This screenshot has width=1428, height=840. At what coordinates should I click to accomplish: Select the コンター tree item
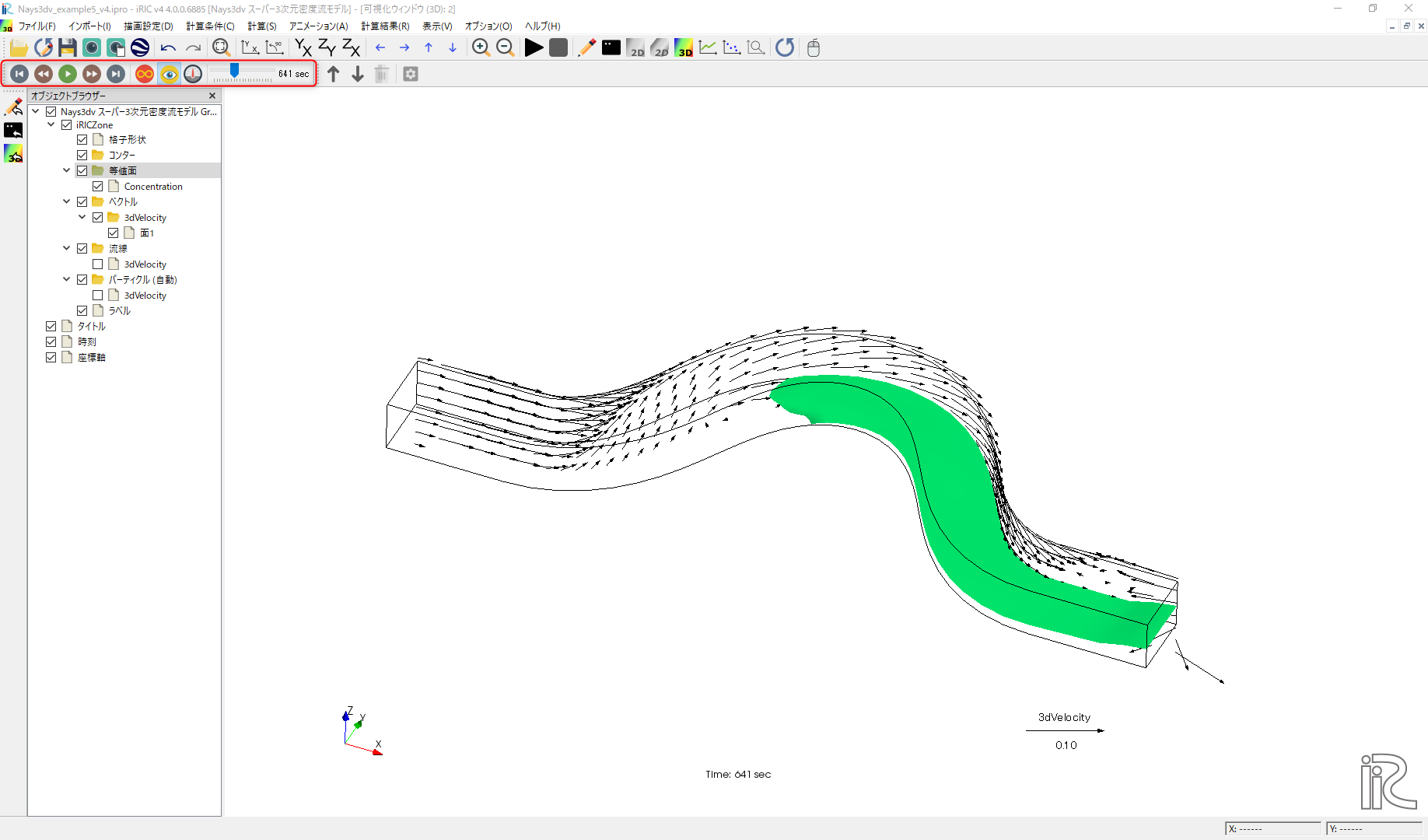coord(122,156)
